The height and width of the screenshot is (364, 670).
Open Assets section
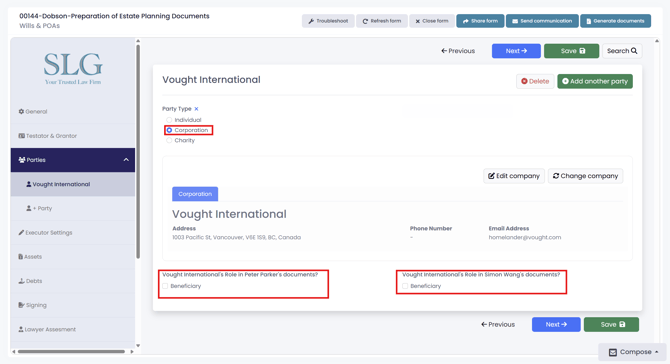[x=73, y=257]
